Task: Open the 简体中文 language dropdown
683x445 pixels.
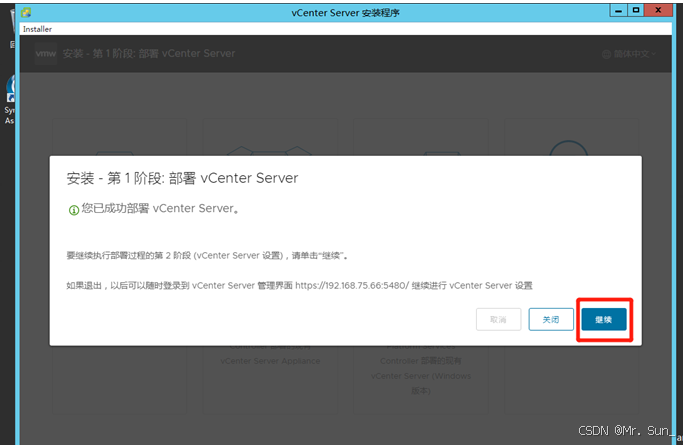Action: pyautogui.click(x=629, y=54)
